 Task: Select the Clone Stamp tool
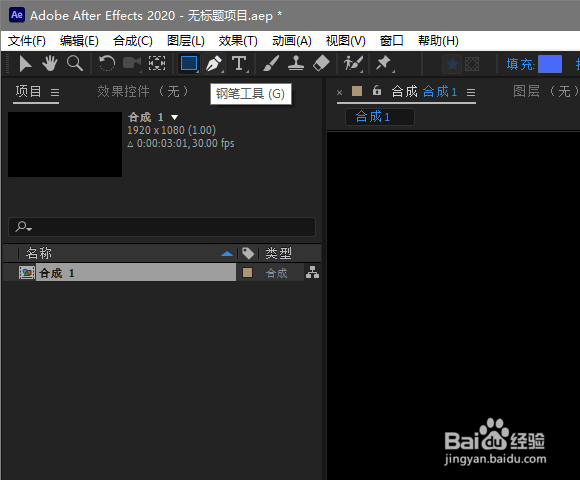(296, 64)
